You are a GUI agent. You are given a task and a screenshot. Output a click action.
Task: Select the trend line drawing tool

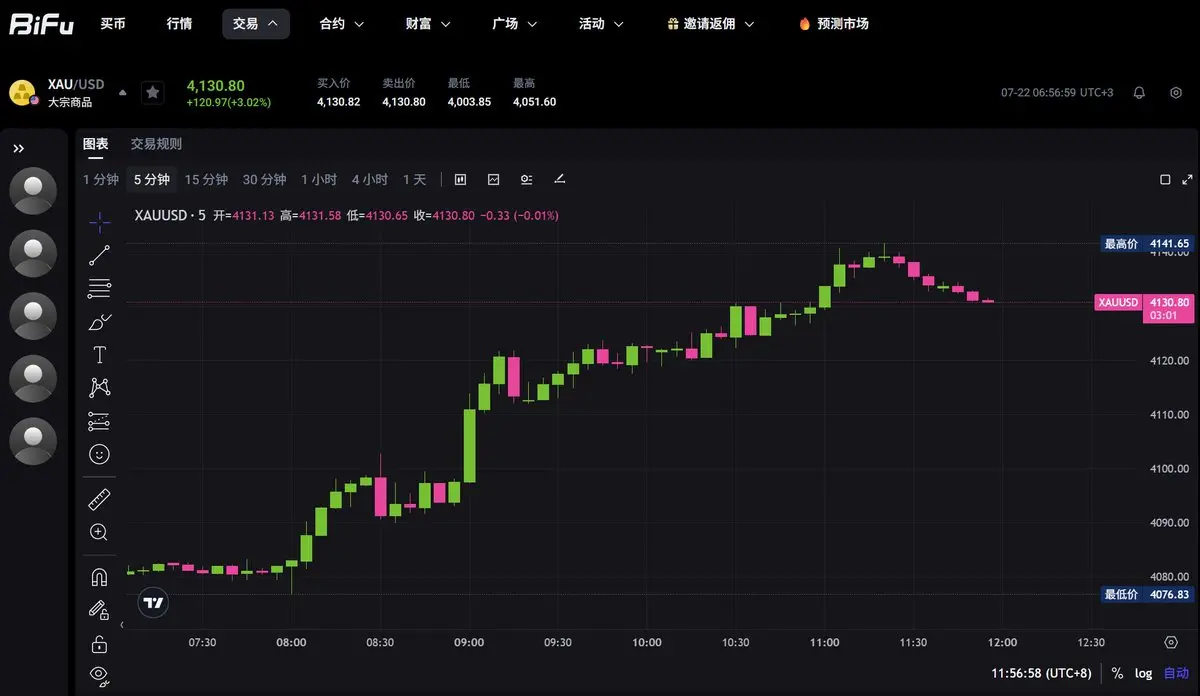[x=99, y=255]
